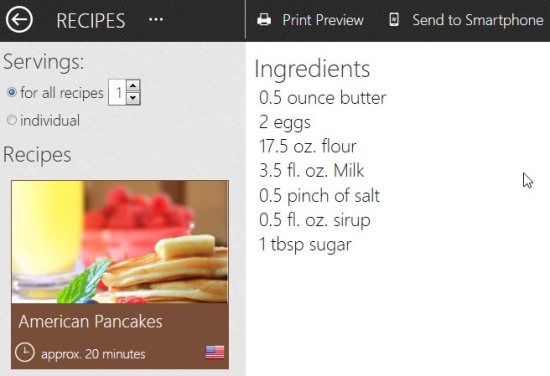Click the smartphone icon in the top bar
The image size is (550, 376).
(x=394, y=19)
